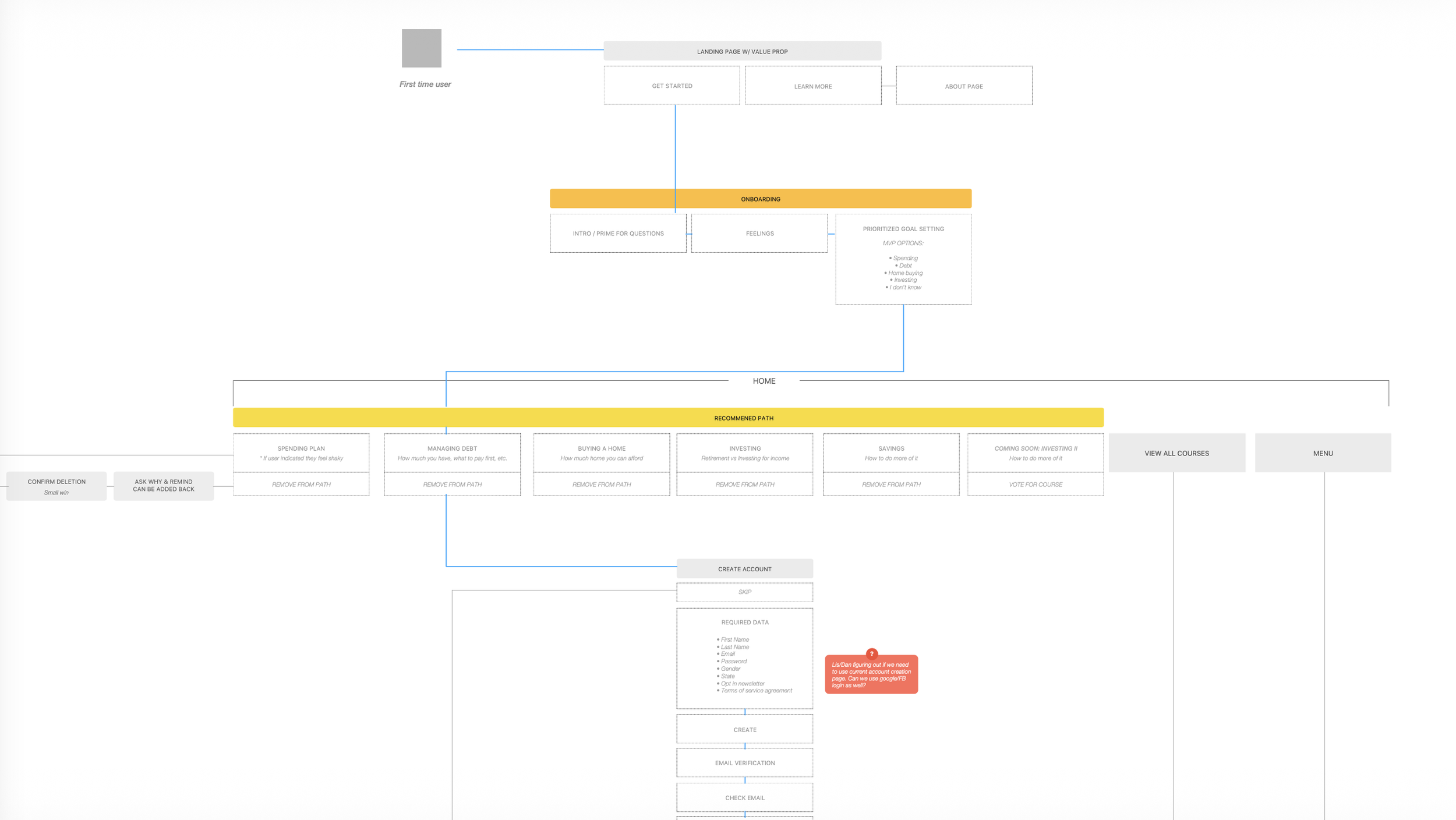Click the Skip option under Create Account

(x=744, y=592)
